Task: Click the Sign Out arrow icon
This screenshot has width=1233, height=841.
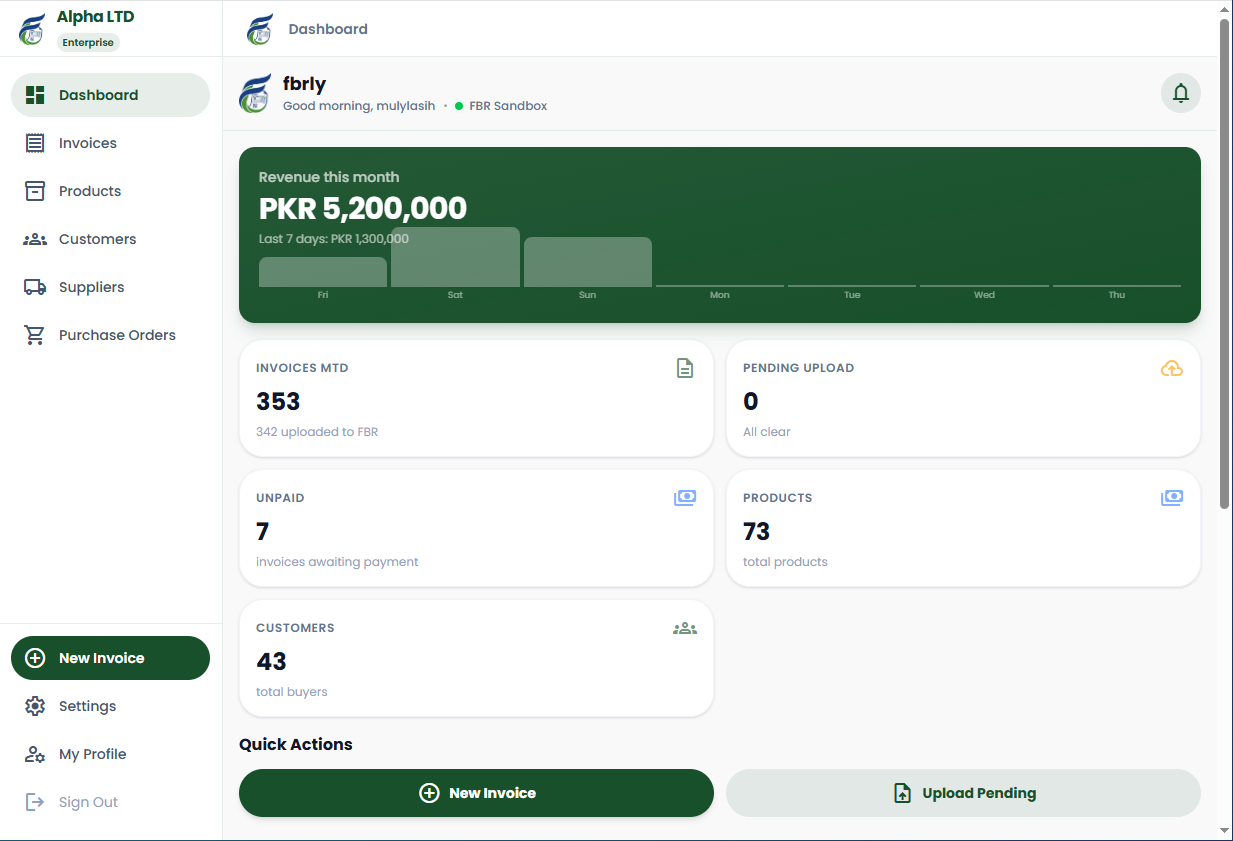Action: click(35, 801)
